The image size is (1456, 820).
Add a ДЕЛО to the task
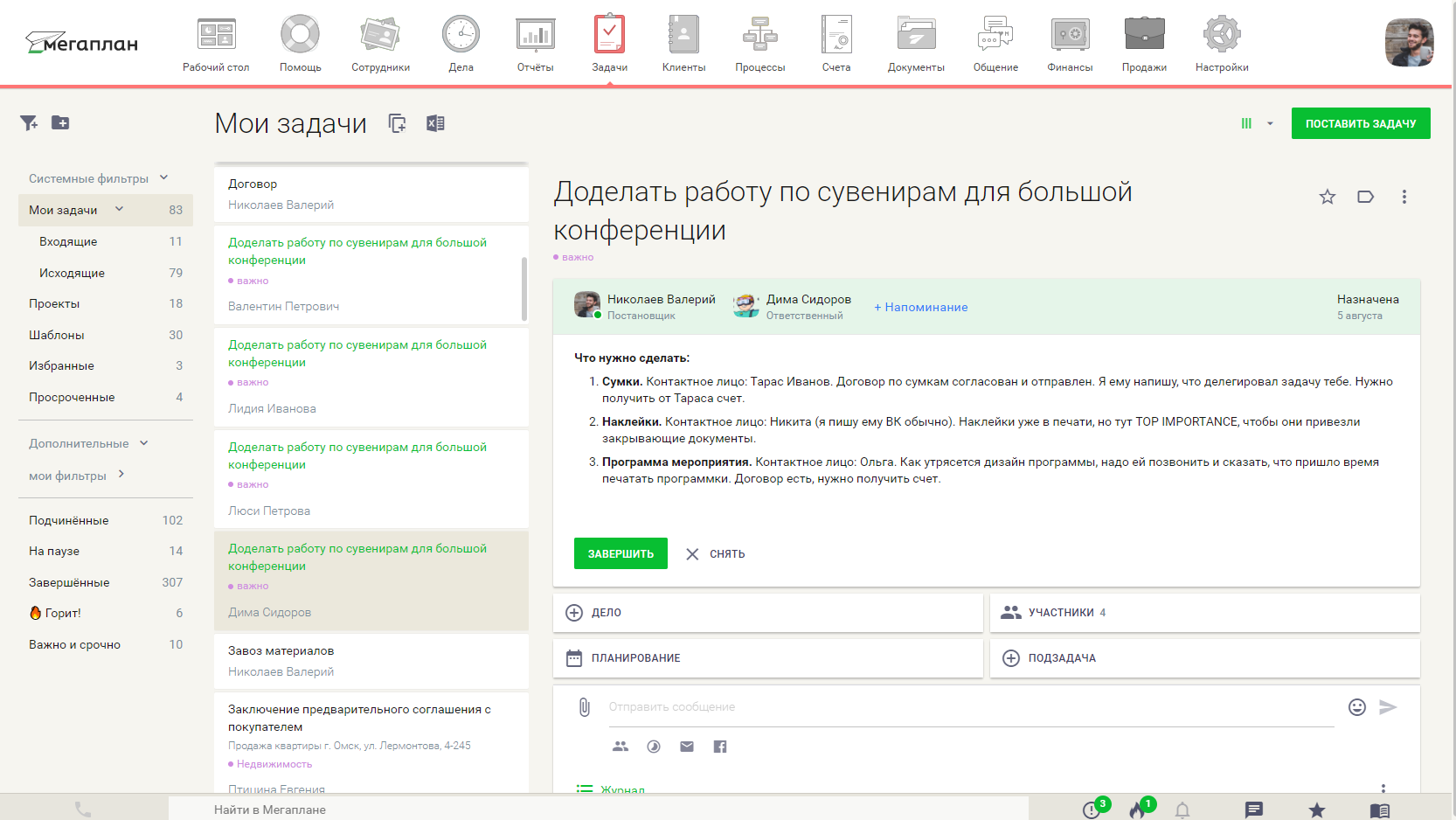point(767,613)
